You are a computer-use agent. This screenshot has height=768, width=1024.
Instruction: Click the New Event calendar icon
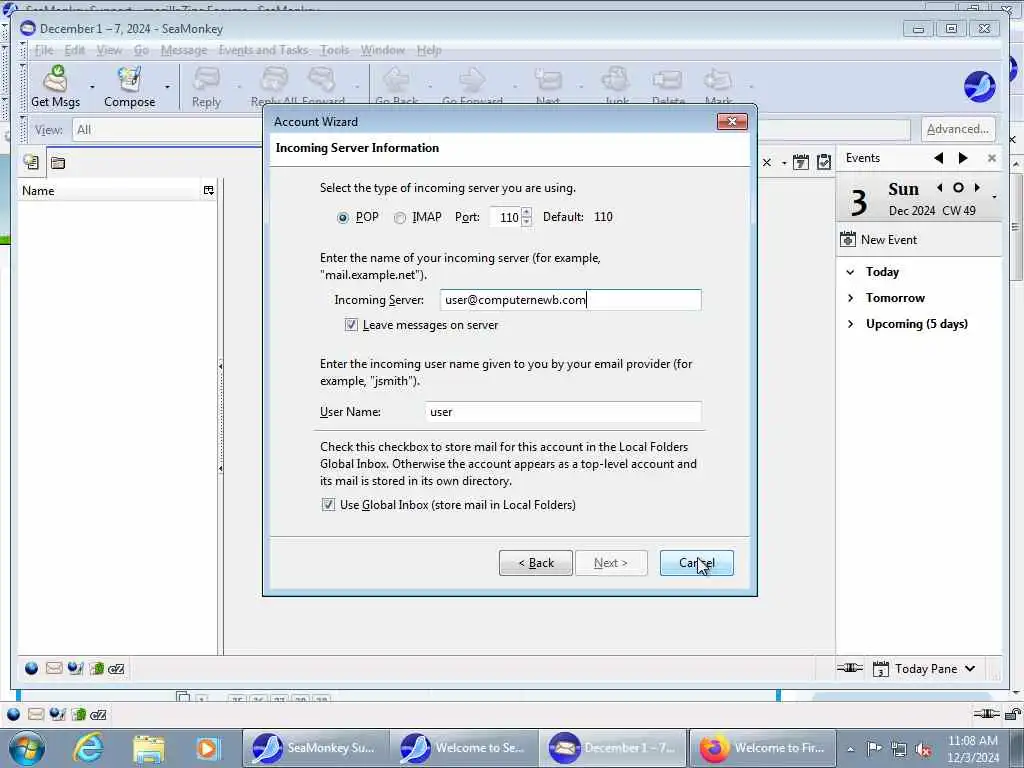848,240
